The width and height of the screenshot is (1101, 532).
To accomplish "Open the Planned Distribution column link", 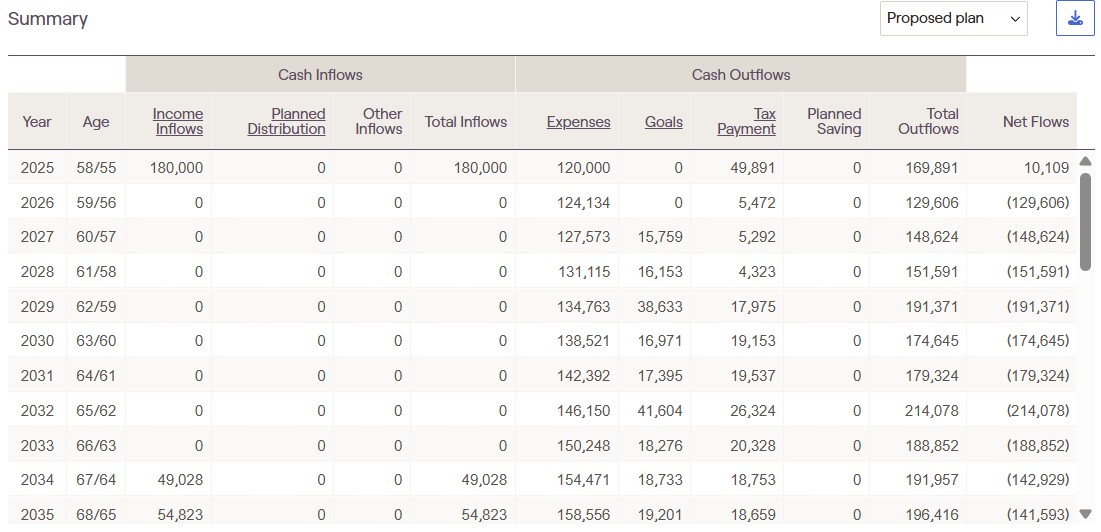I will pos(286,121).
